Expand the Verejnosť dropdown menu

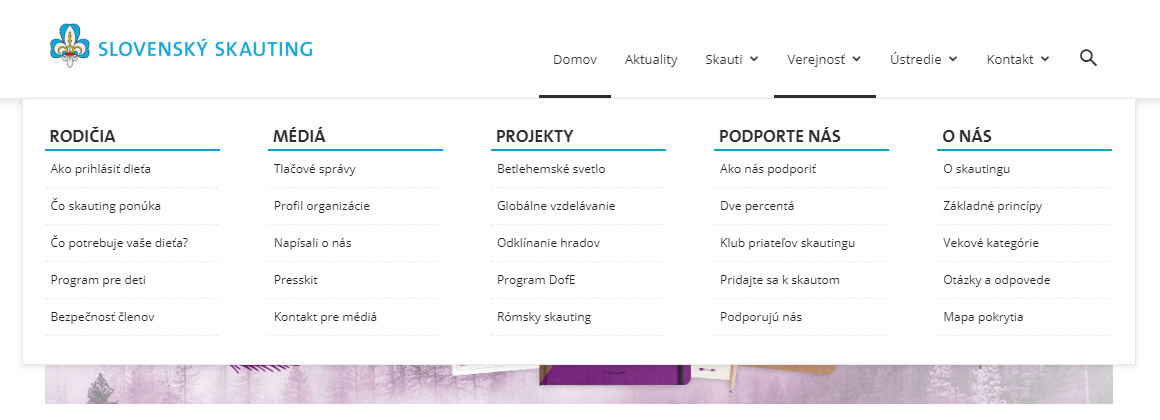click(824, 59)
